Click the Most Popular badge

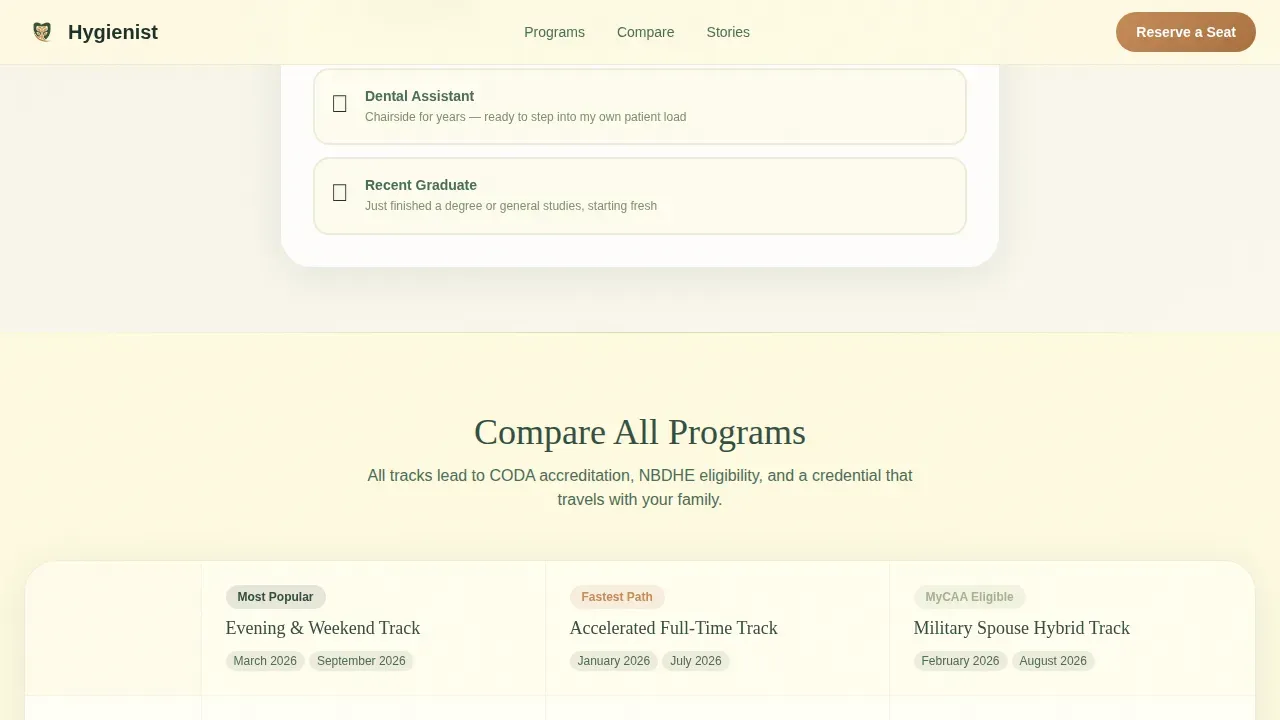pos(275,597)
